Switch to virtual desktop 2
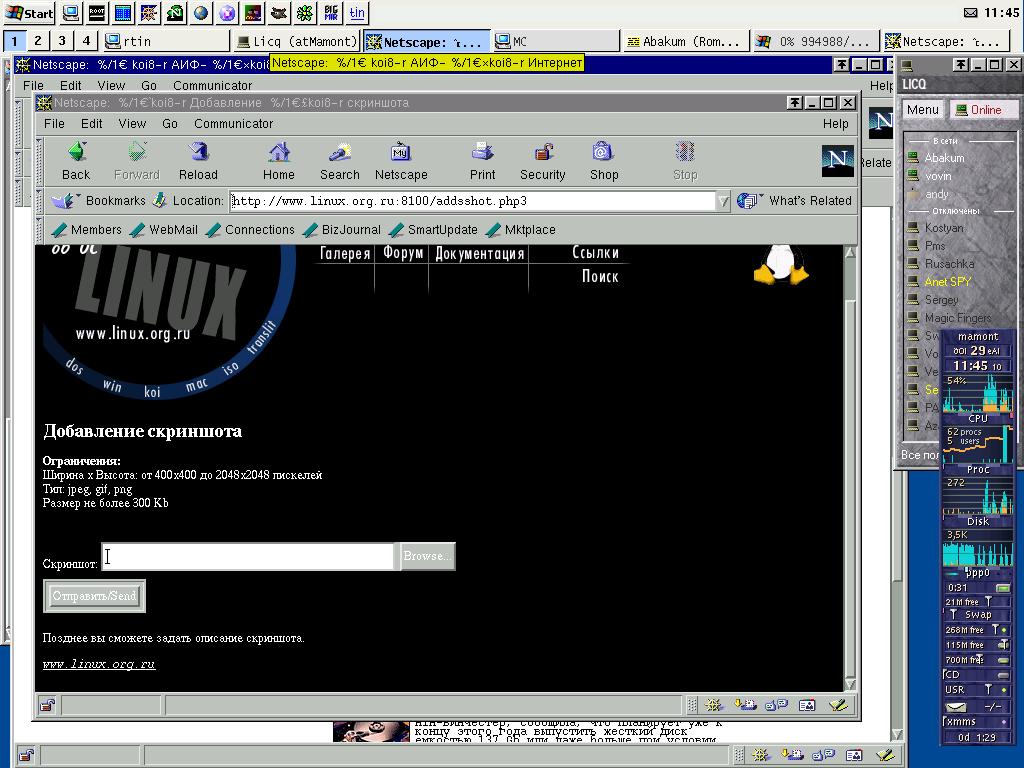Image resolution: width=1024 pixels, height=768 pixels. 38,41
